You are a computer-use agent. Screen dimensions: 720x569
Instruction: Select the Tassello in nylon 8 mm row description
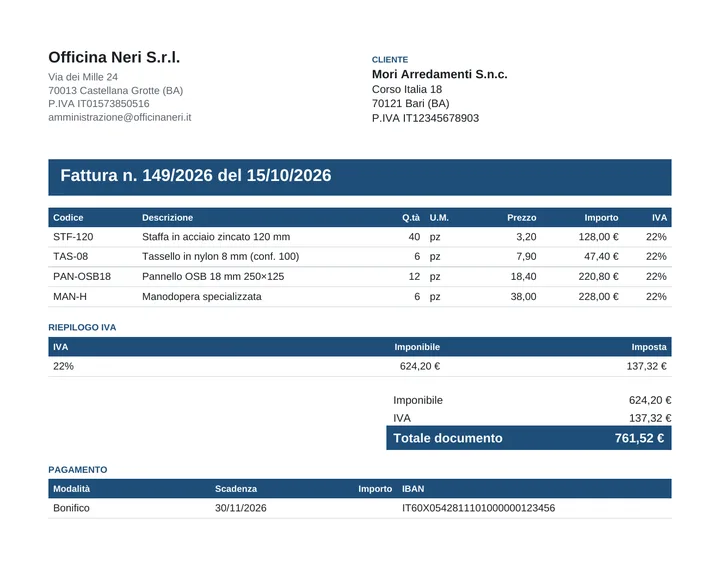220,256
